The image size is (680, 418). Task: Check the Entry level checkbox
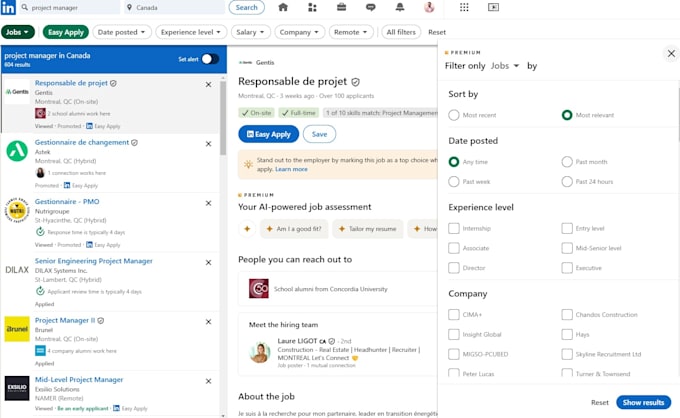click(567, 228)
